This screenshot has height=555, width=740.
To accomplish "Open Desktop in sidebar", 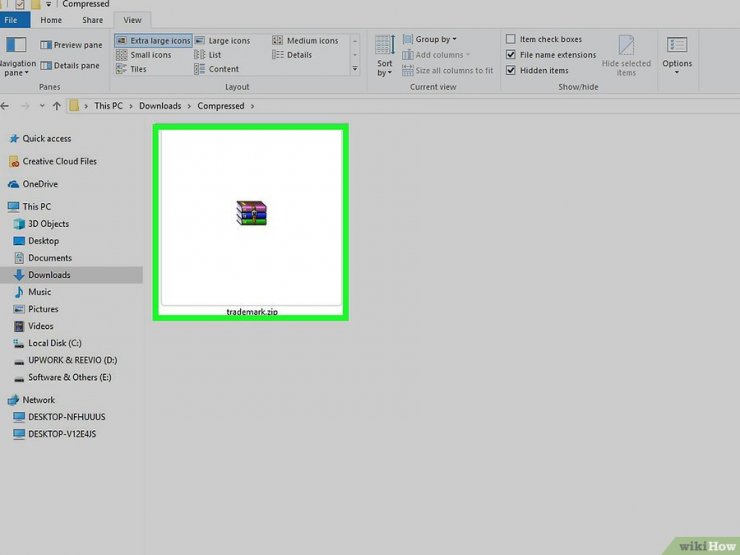I will point(43,241).
